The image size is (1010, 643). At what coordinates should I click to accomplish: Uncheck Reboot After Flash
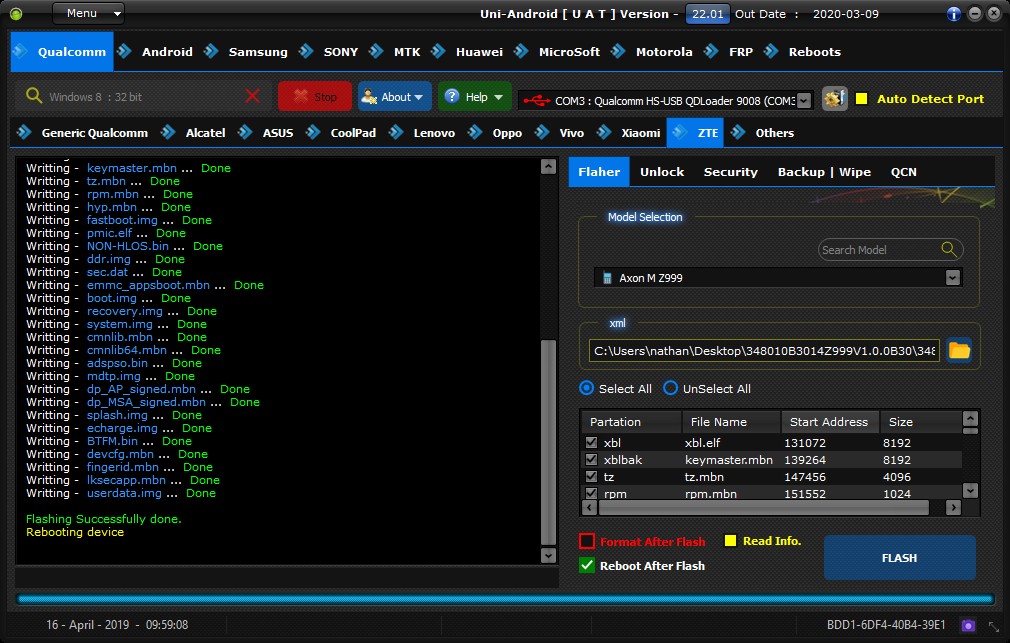(x=586, y=566)
